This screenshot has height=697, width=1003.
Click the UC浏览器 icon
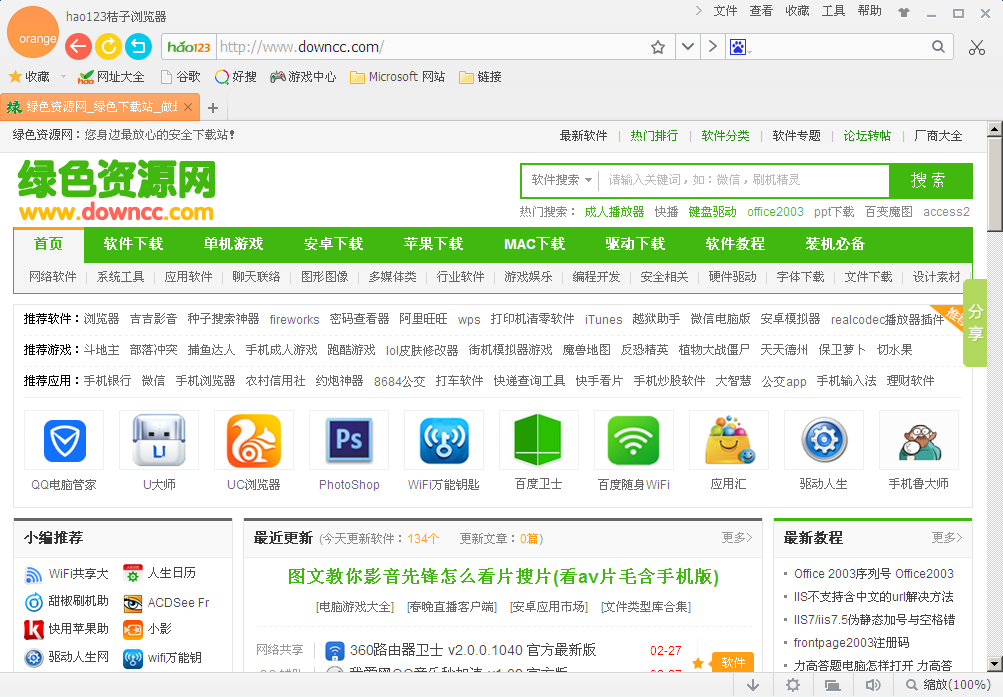click(x=254, y=440)
